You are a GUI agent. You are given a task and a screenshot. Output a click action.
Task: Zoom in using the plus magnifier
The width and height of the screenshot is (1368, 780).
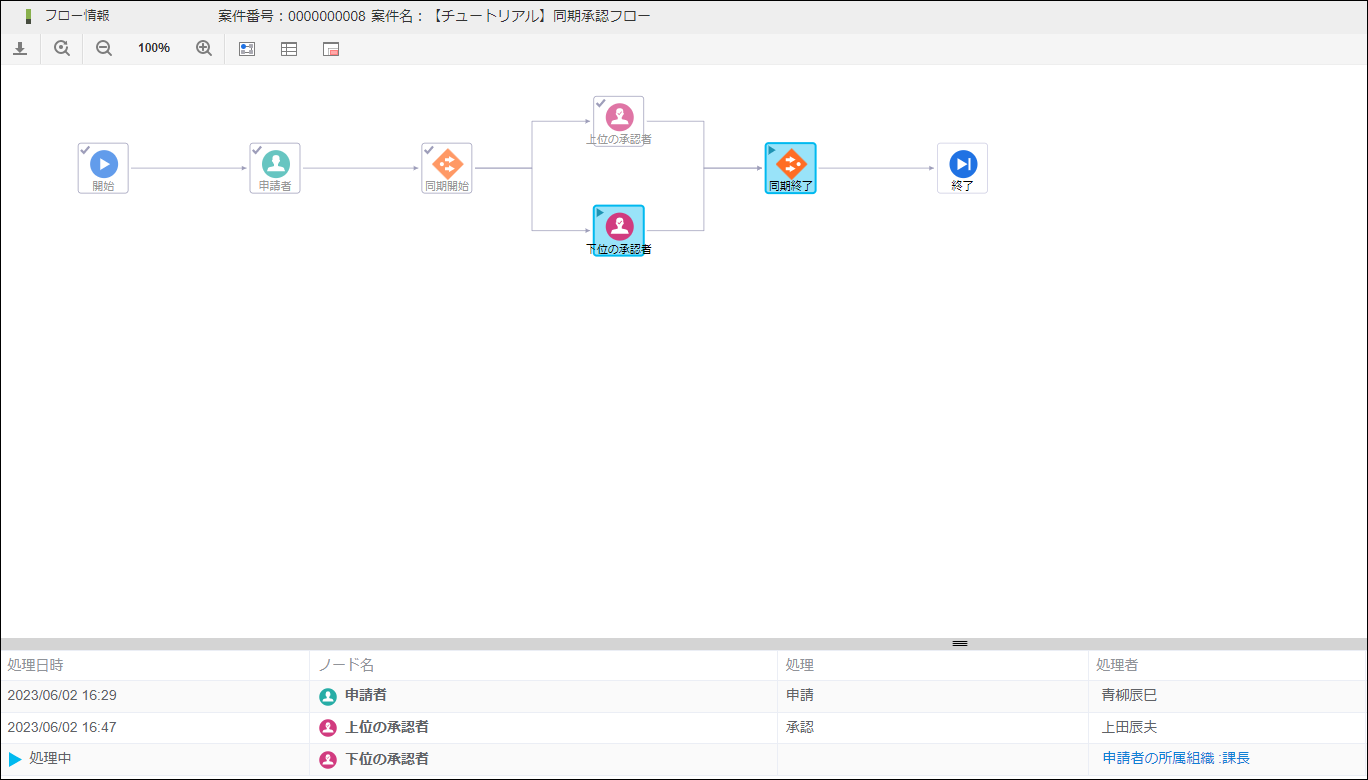[x=204, y=48]
